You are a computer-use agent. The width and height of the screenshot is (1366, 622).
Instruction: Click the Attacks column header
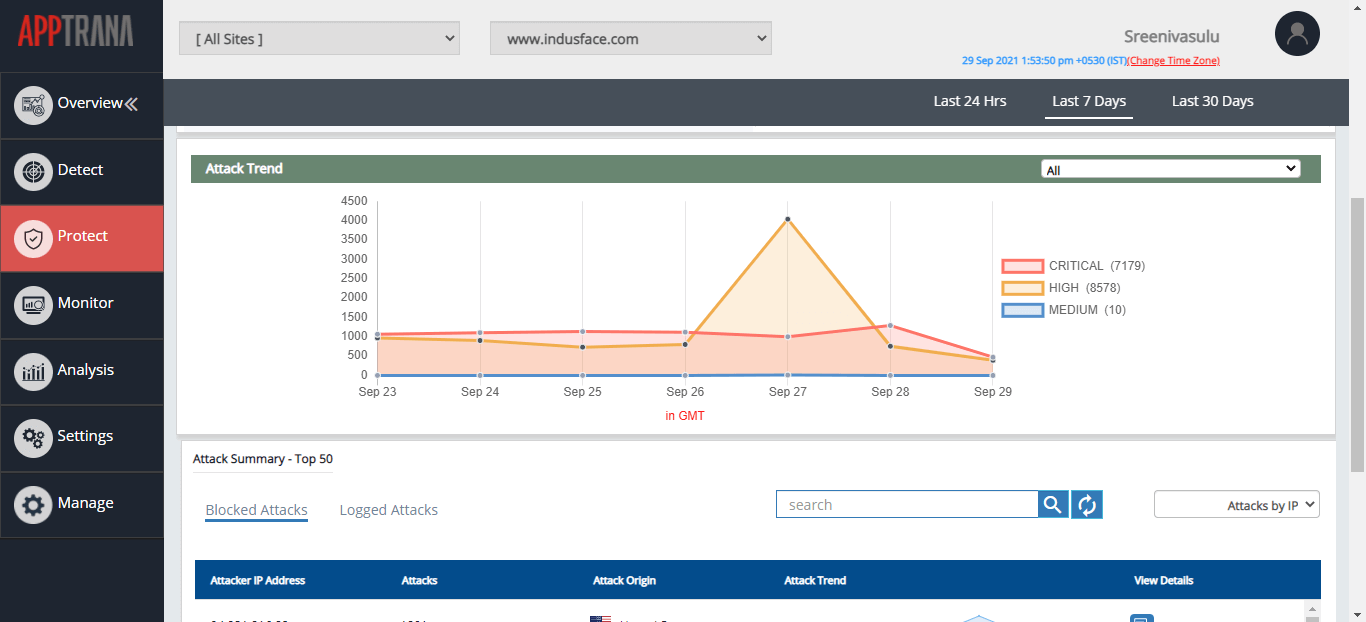click(x=419, y=580)
